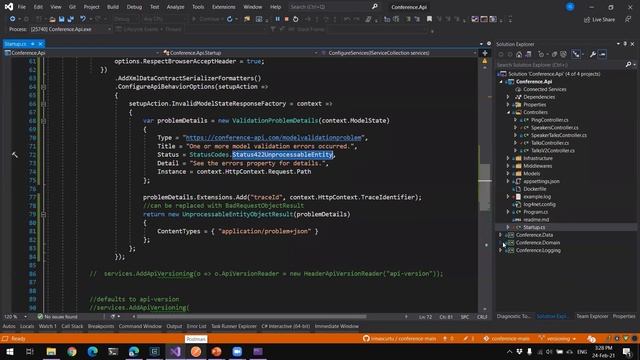Select appsettings.json in Solution Explorer
The image size is (640, 360).
click(x=541, y=181)
